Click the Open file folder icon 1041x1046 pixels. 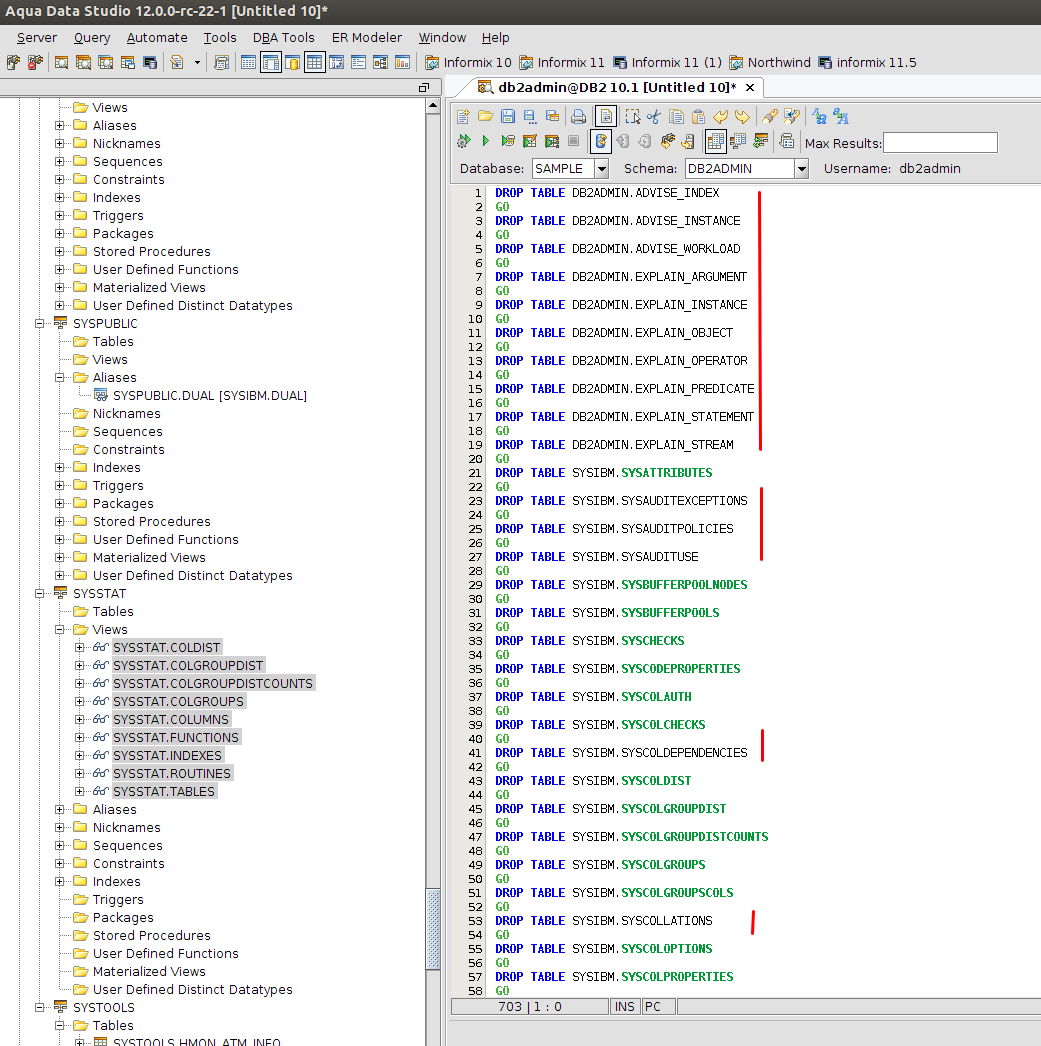pyautogui.click(x=485, y=116)
